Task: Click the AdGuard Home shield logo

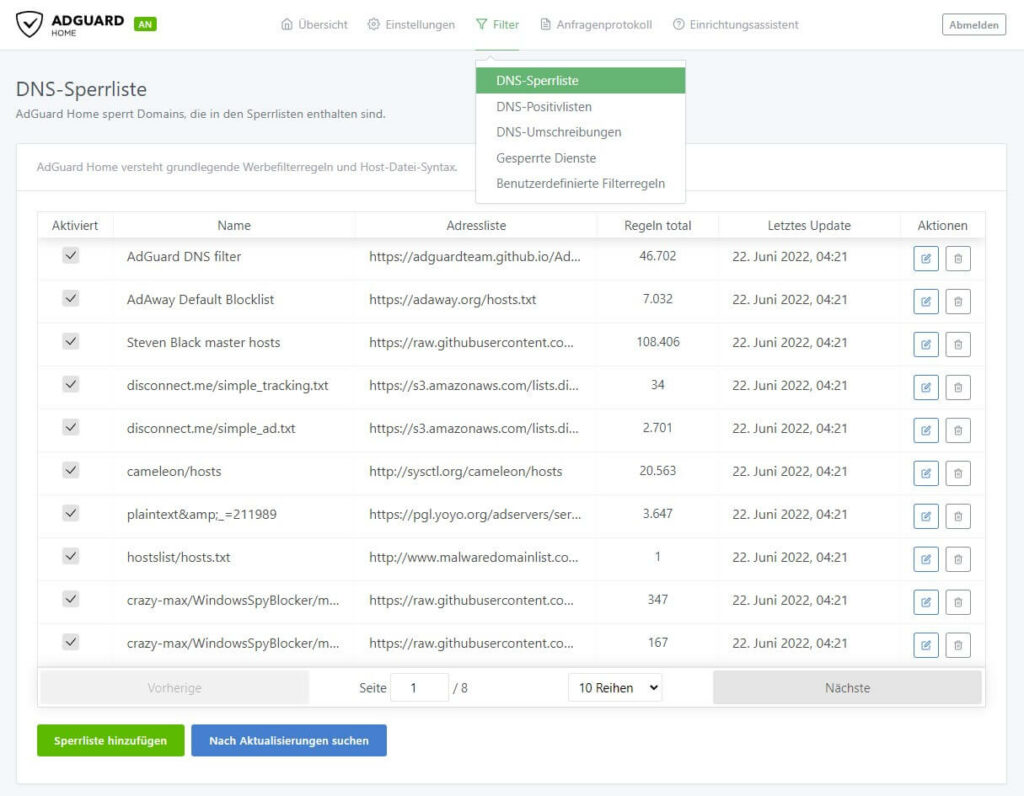Action: (x=29, y=24)
